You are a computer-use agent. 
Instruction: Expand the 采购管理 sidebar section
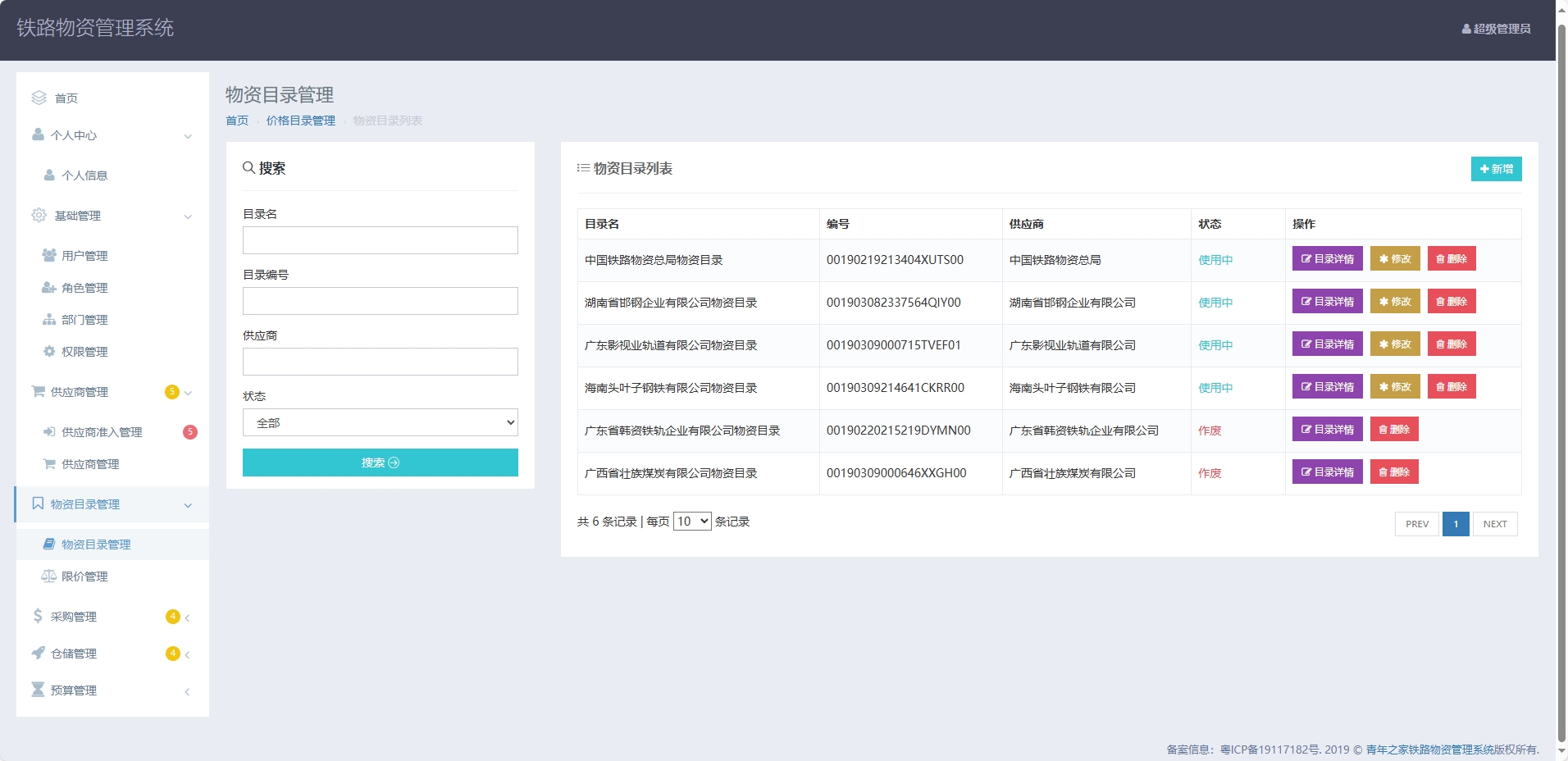(x=111, y=616)
